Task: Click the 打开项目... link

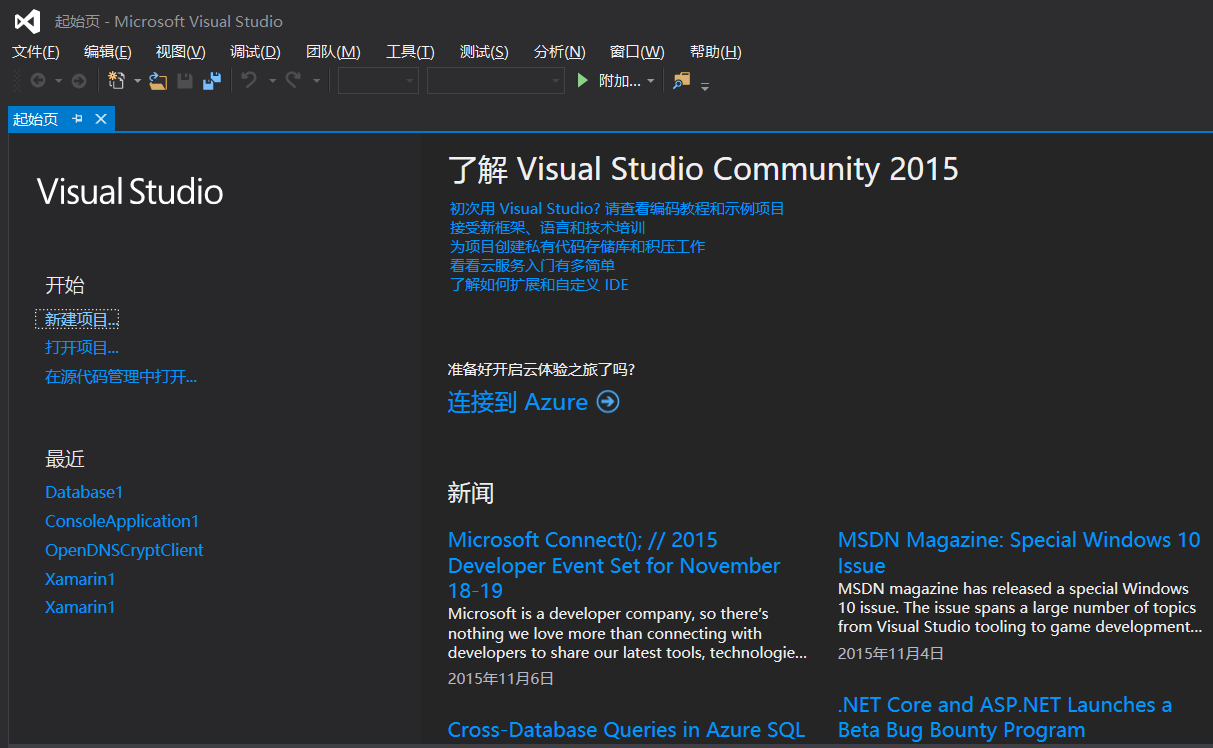Action: coord(82,348)
